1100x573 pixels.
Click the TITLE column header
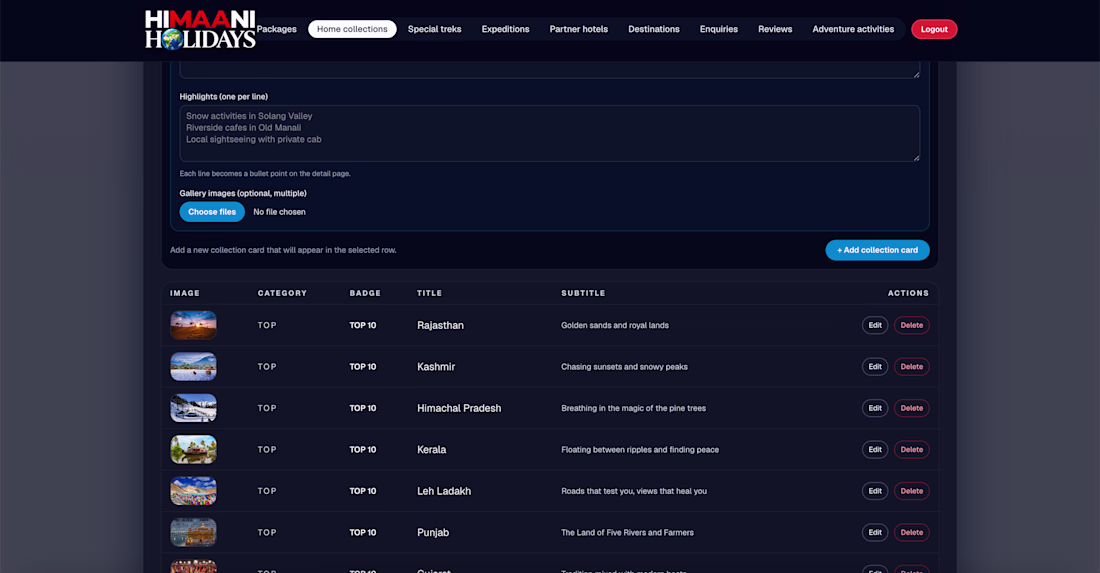click(x=429, y=293)
